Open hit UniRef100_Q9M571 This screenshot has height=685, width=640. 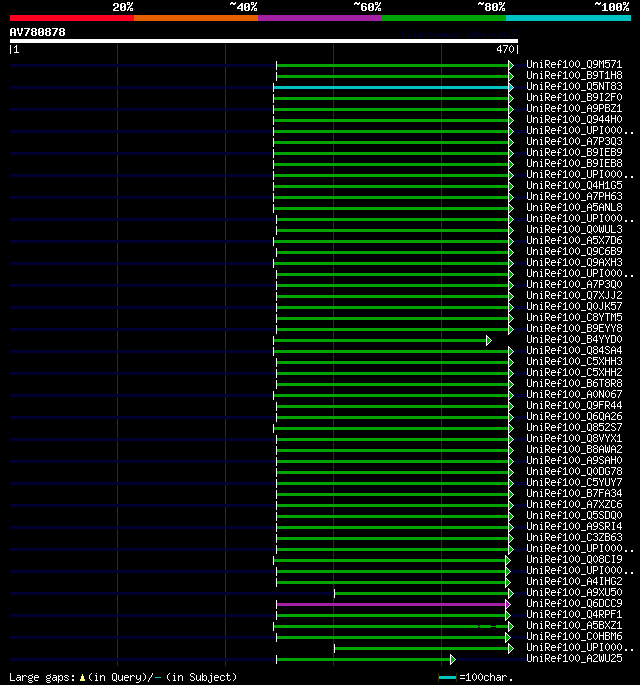pos(574,65)
